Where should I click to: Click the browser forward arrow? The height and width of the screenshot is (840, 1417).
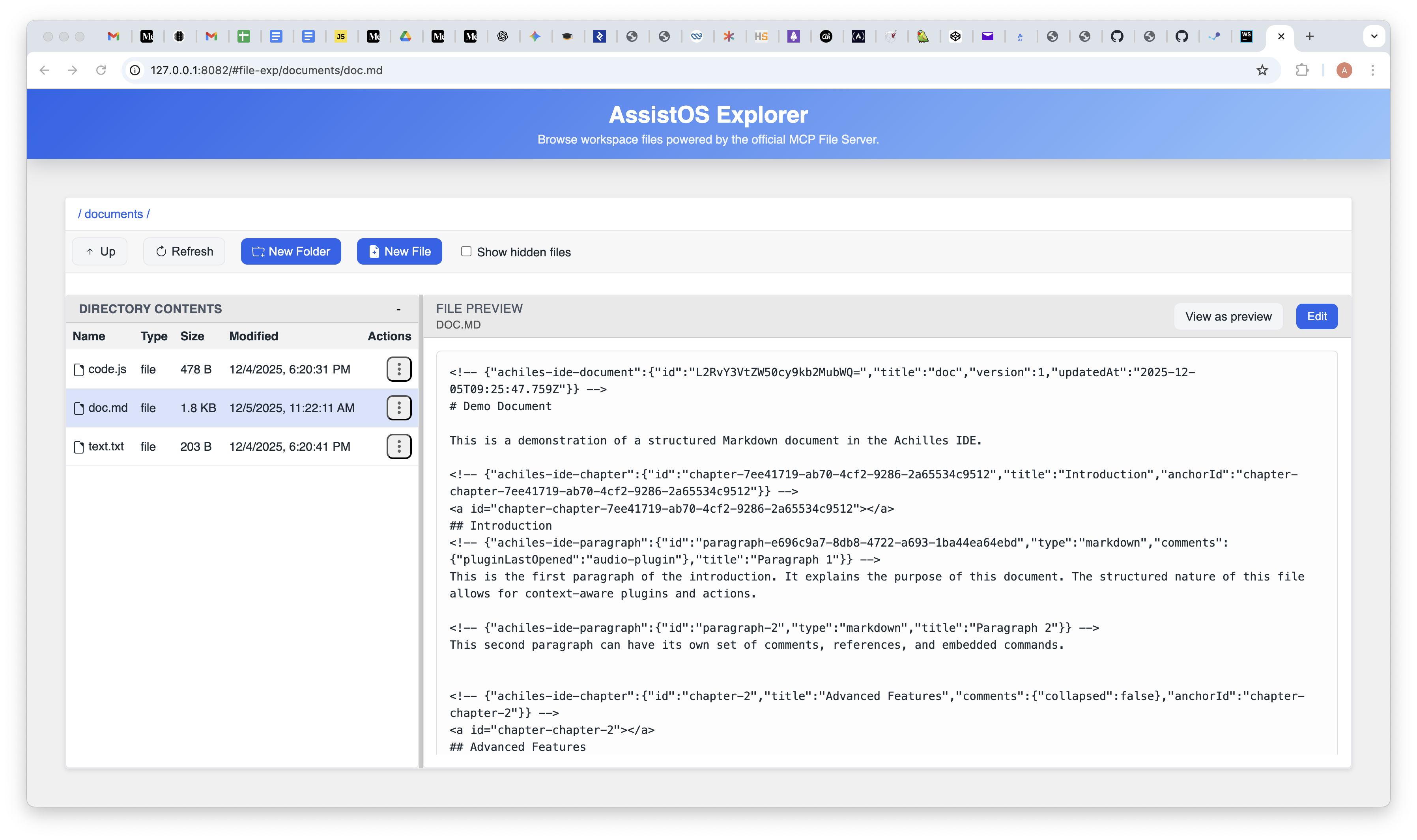click(73, 70)
